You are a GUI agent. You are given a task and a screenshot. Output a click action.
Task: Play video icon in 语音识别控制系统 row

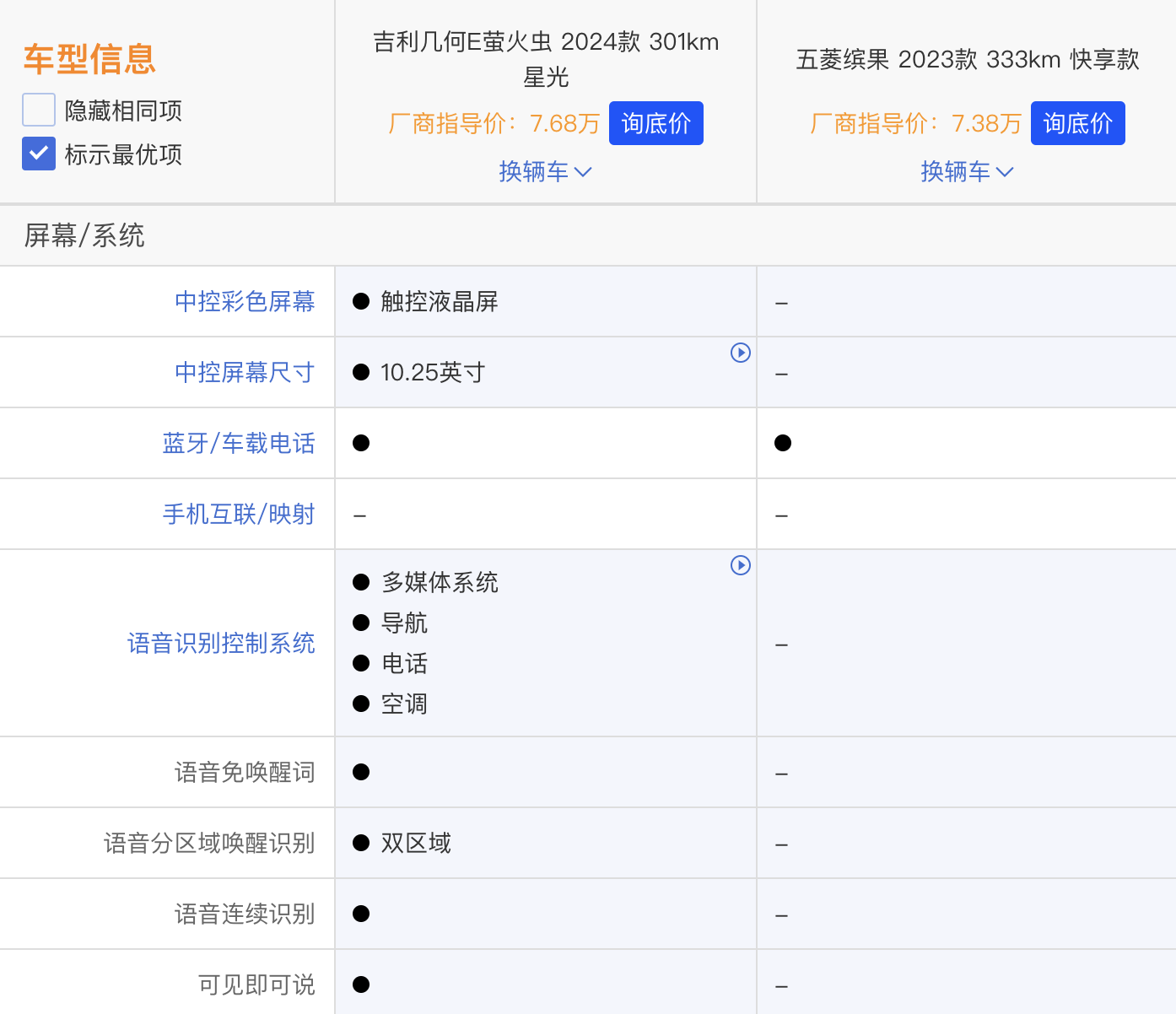pos(741,565)
